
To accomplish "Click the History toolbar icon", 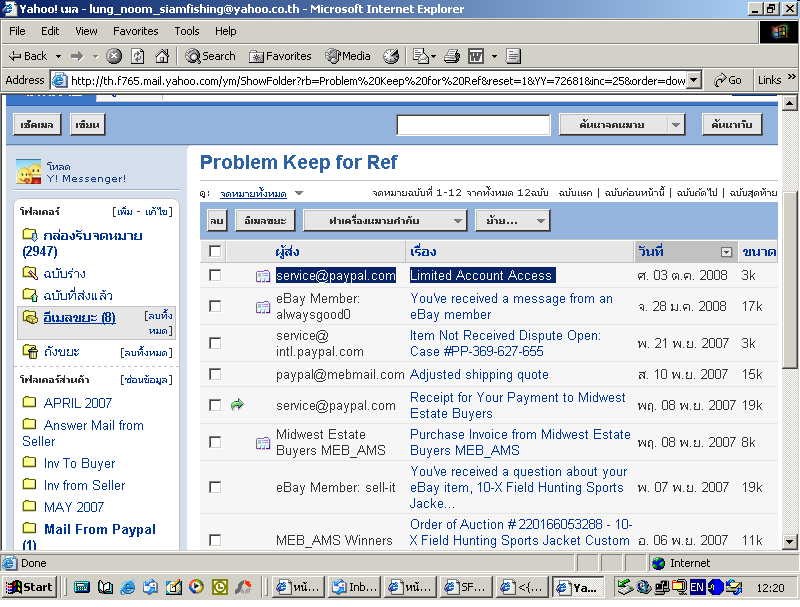I will (391, 56).
